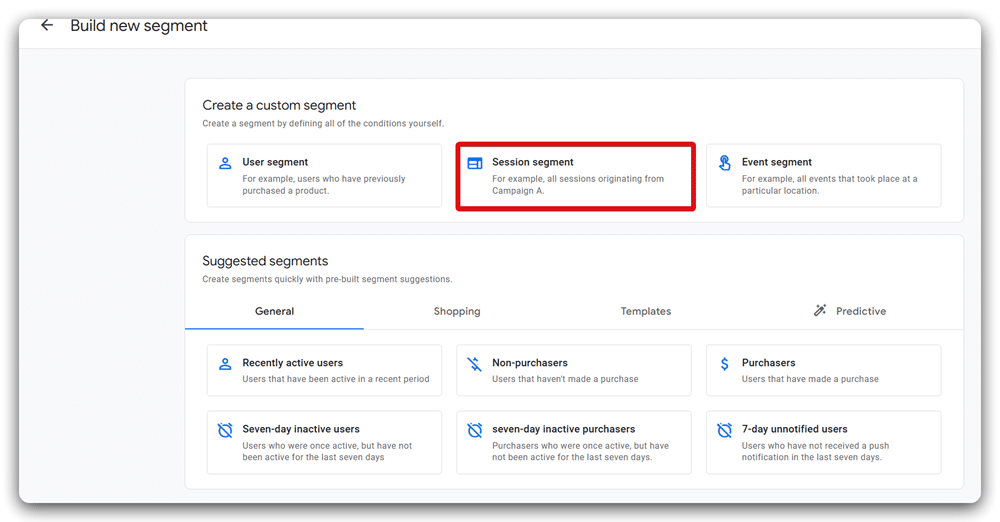Select the Purchasers suggested segment title
1000x522 pixels.
(x=768, y=362)
